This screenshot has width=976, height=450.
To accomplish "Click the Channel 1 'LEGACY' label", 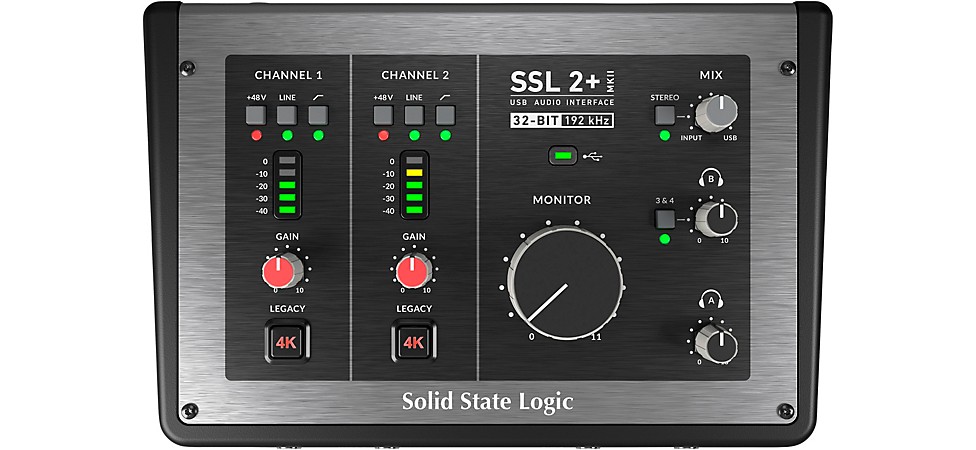I will pos(287,309).
